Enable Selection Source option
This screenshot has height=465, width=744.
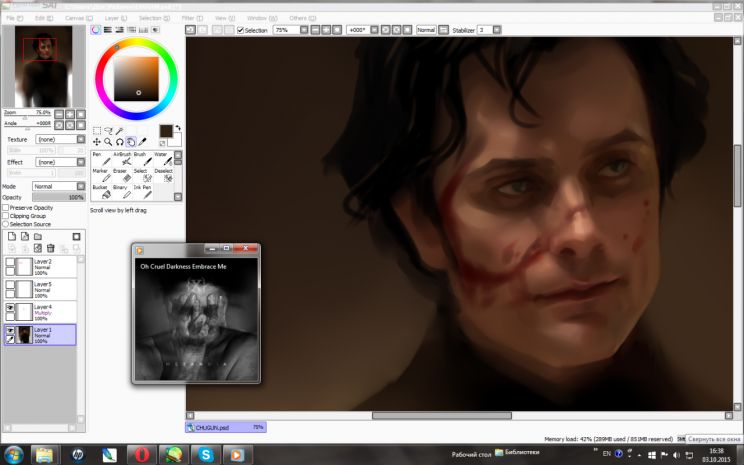[x=6, y=224]
